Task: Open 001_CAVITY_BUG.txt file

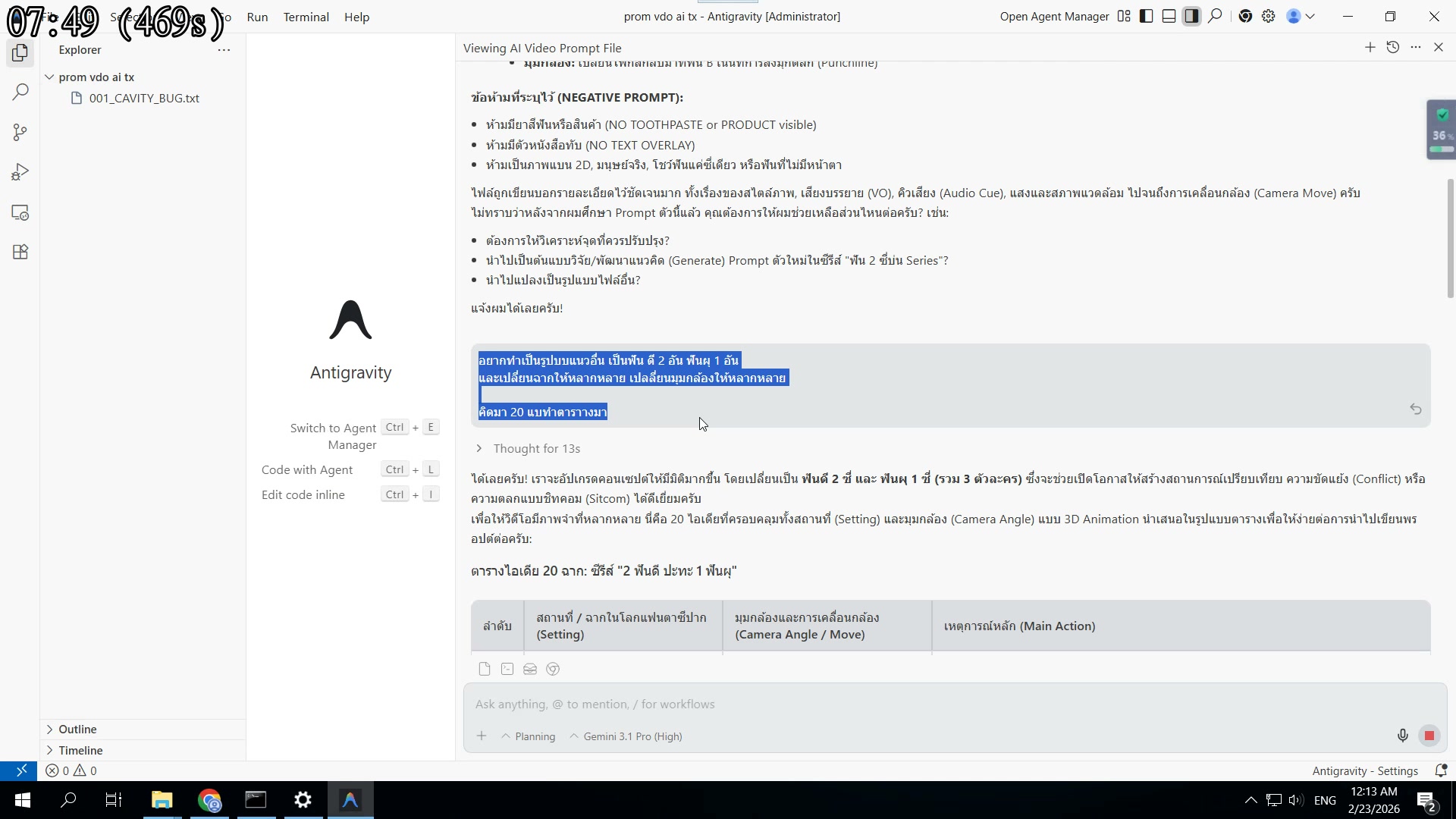Action: 144,99
